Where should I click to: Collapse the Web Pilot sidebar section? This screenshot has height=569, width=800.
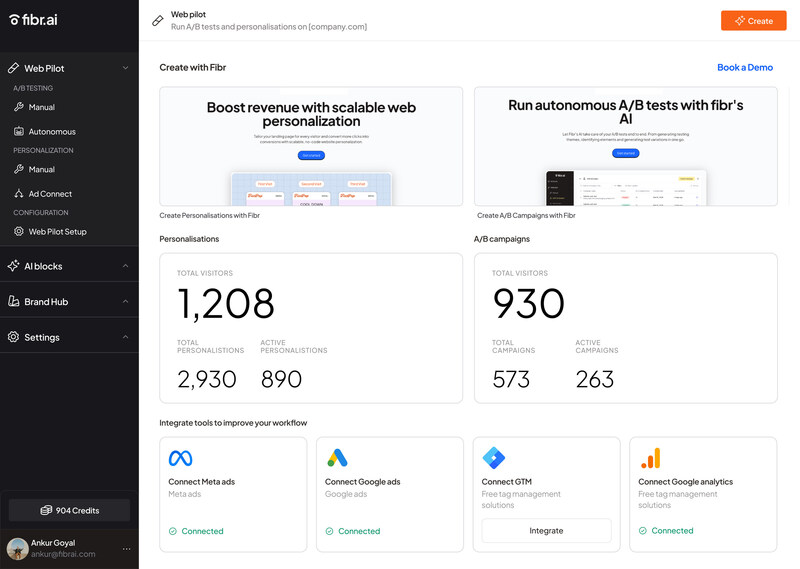125,68
